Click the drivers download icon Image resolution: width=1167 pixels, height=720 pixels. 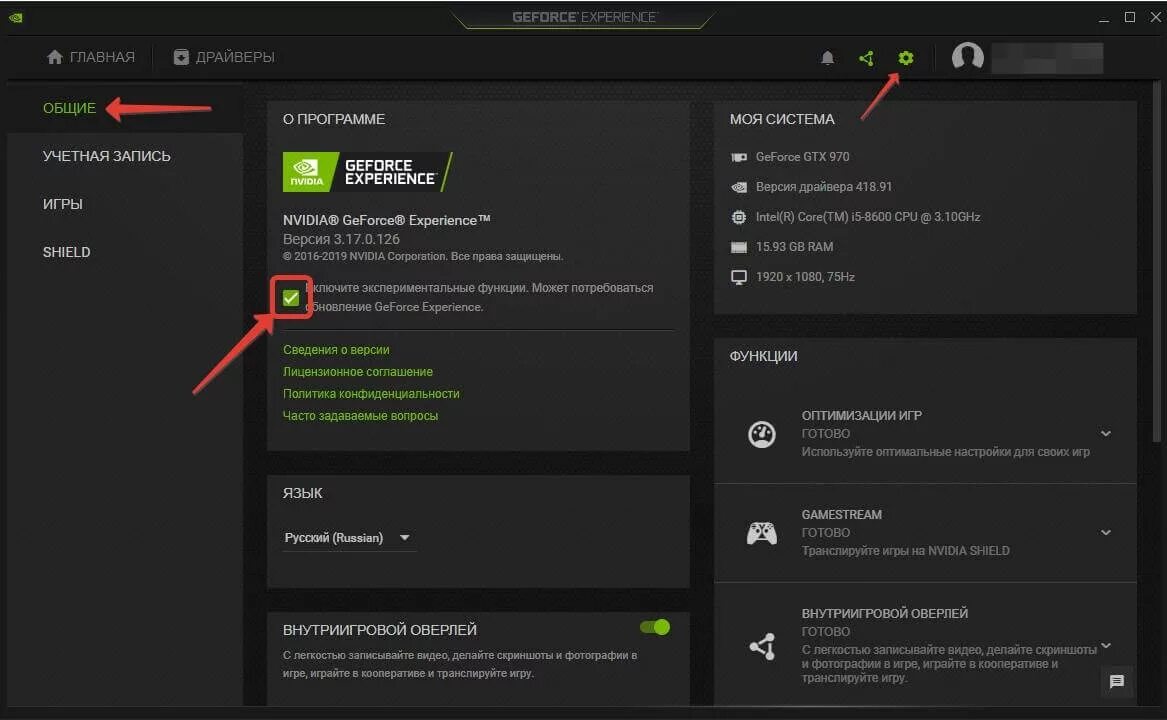tap(181, 57)
